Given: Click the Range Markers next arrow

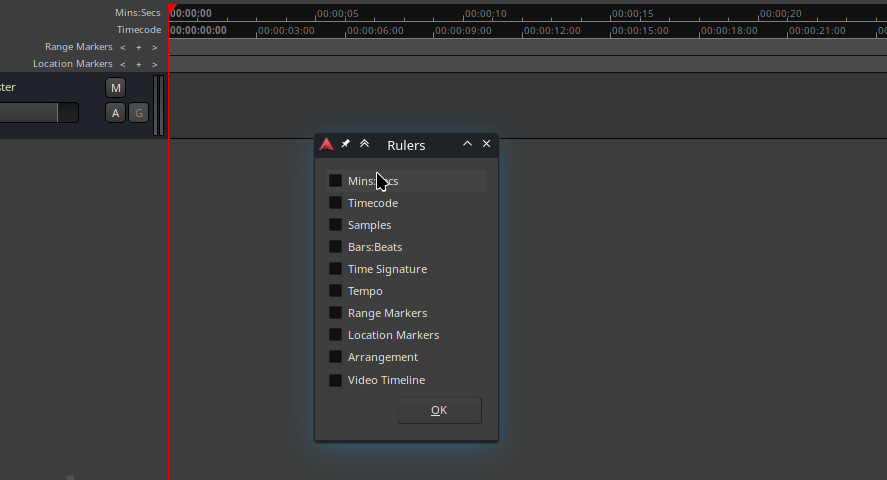Looking at the screenshot, I should point(154,47).
